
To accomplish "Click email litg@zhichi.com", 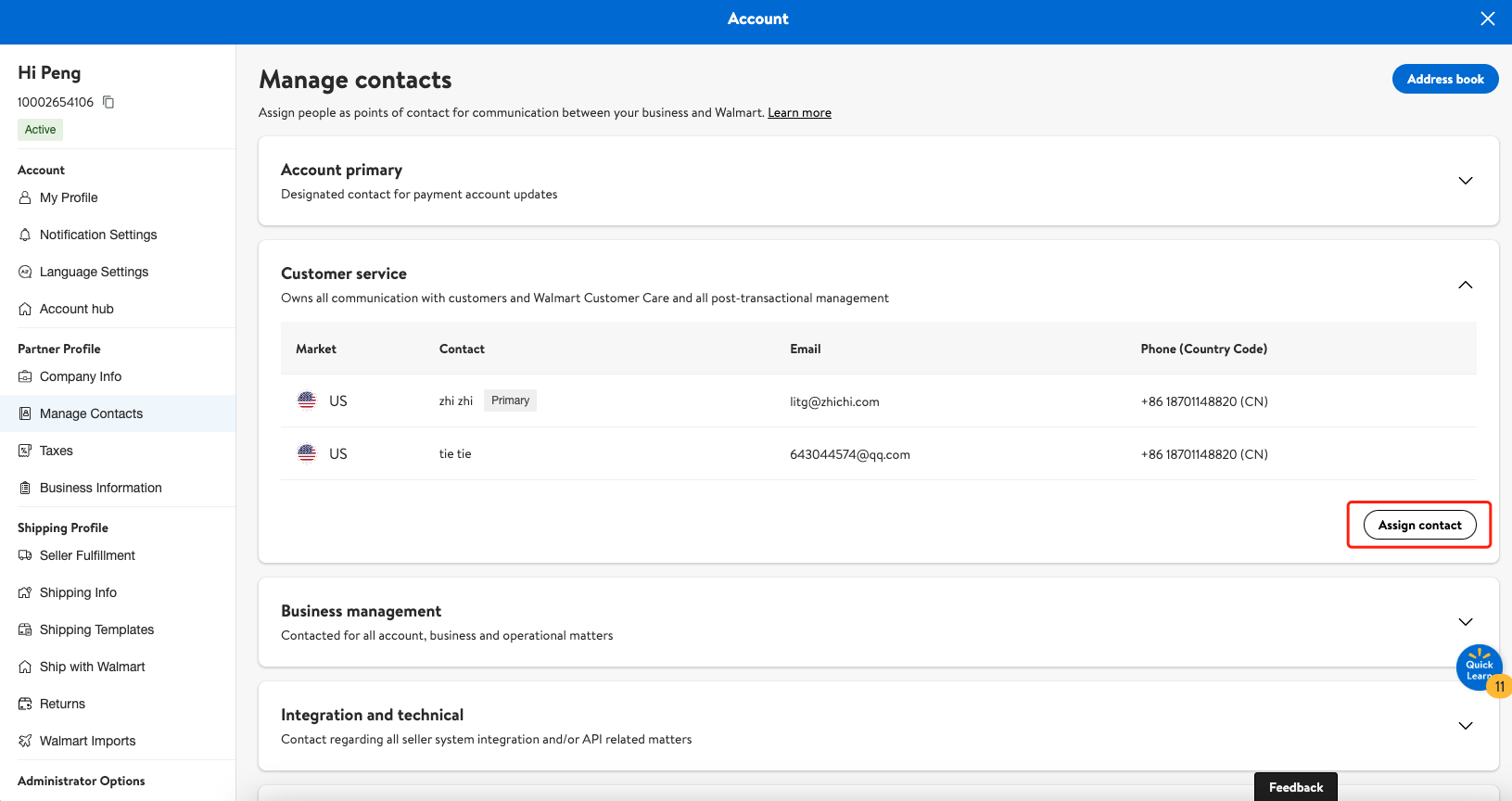I will 834,401.
